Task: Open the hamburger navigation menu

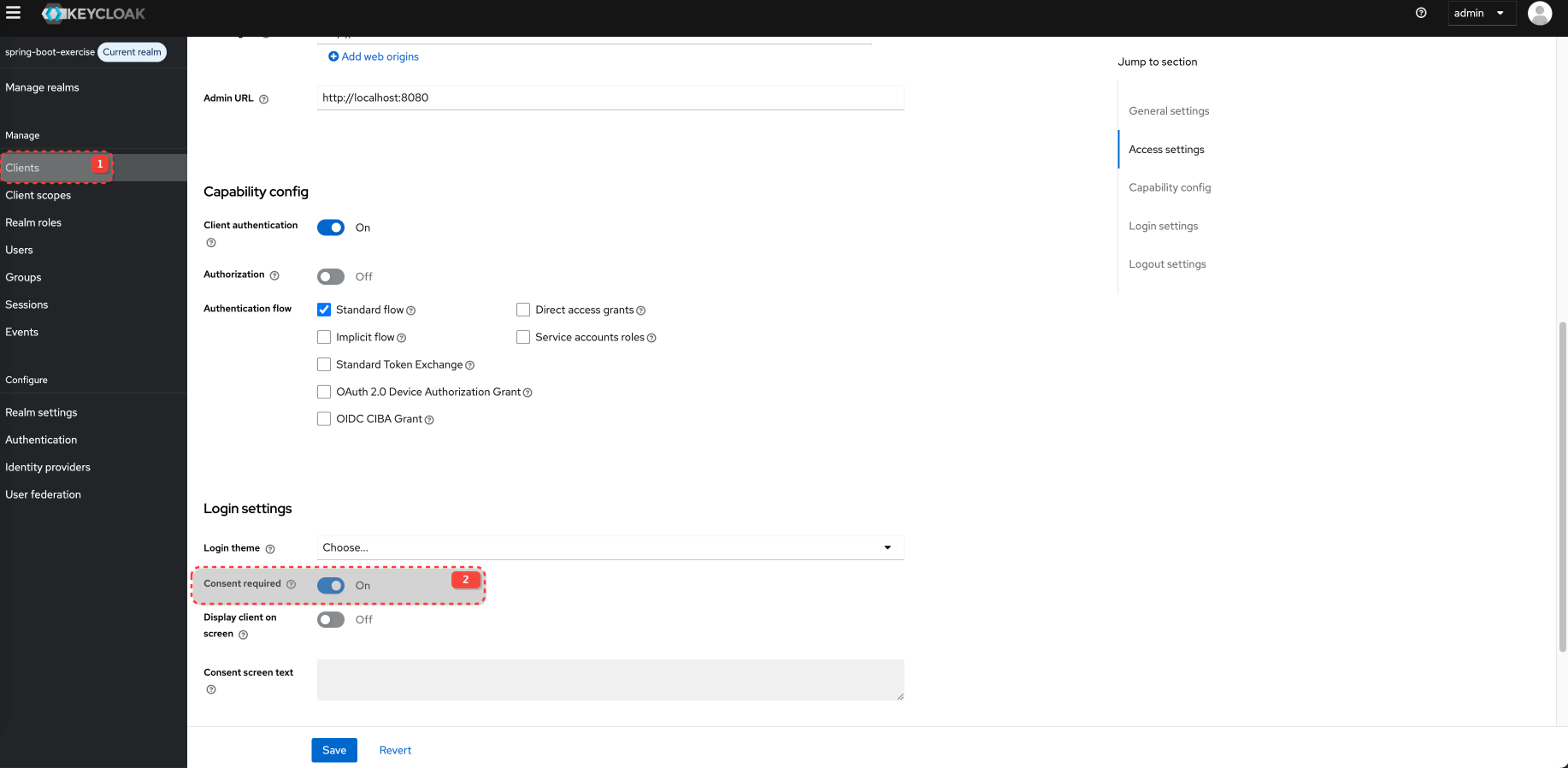Action: coord(13,13)
